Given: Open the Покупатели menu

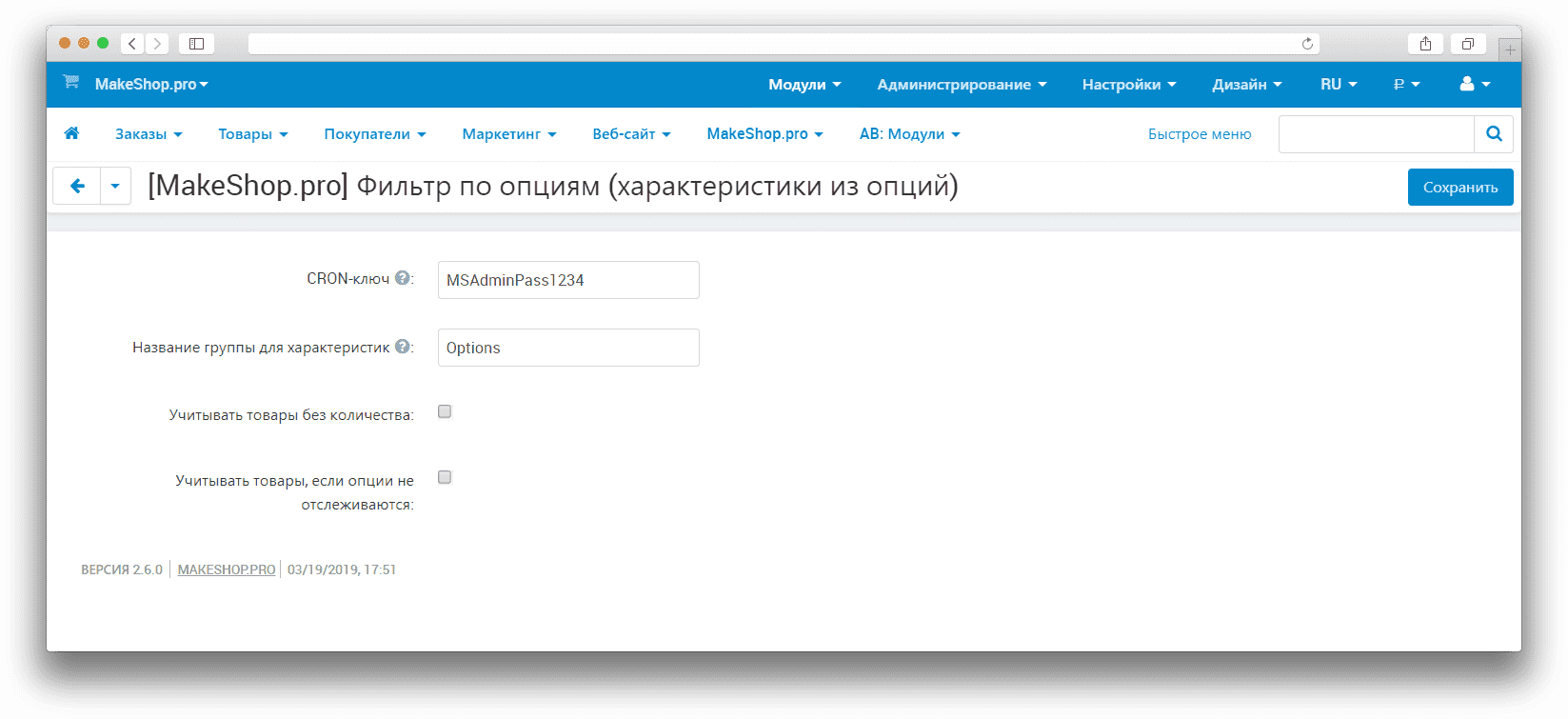Looking at the screenshot, I should pyautogui.click(x=375, y=134).
